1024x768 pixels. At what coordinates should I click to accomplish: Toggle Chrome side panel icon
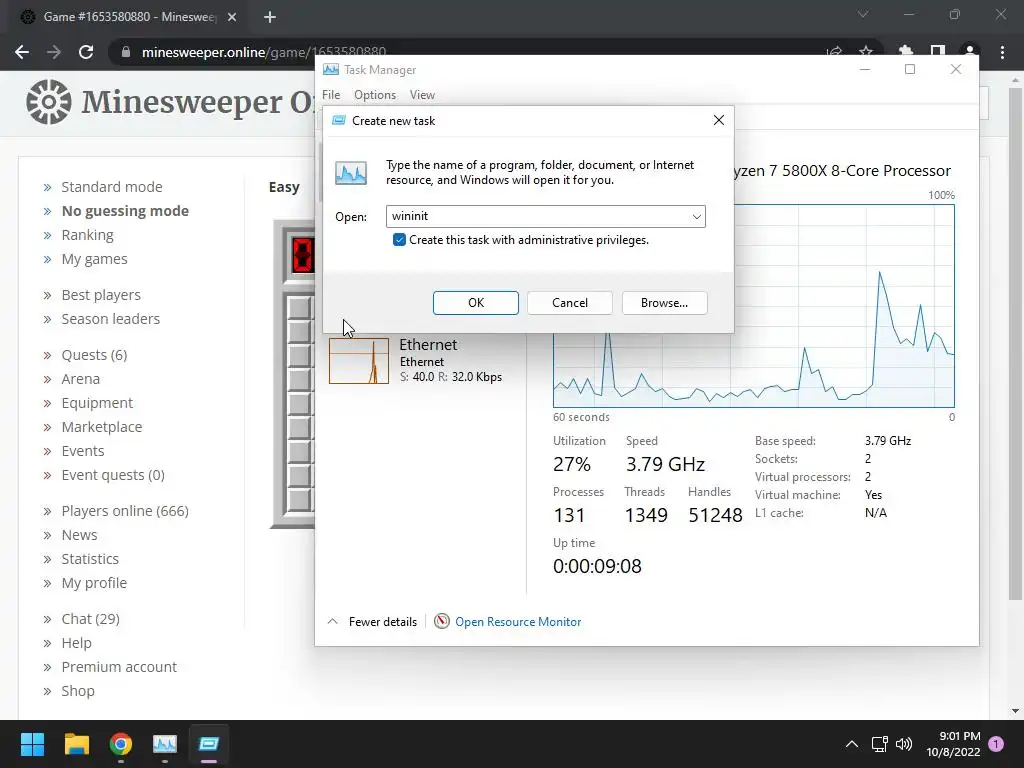938,52
